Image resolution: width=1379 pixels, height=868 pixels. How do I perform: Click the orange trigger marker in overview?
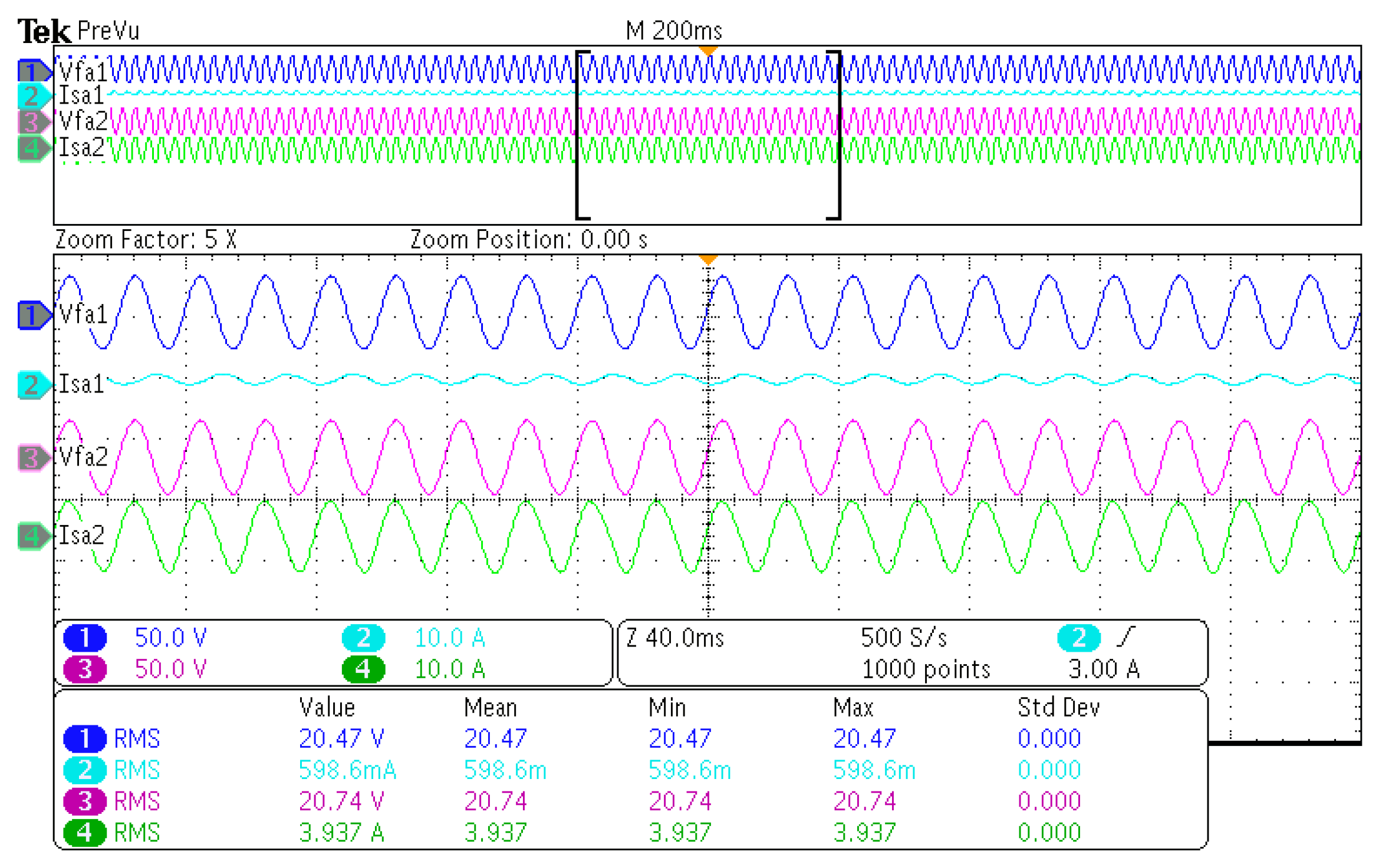pos(708,51)
